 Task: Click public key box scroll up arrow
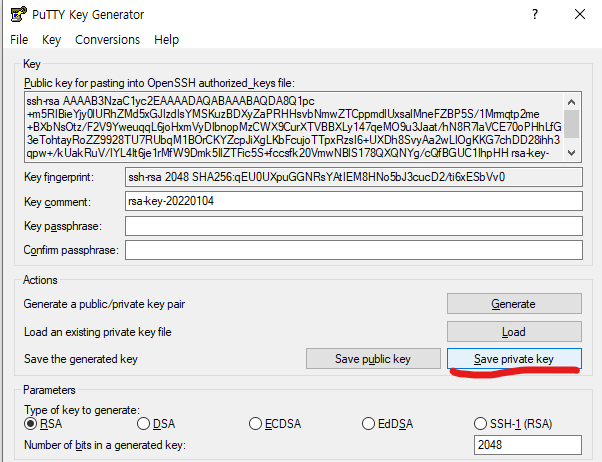pyautogui.click(x=571, y=102)
